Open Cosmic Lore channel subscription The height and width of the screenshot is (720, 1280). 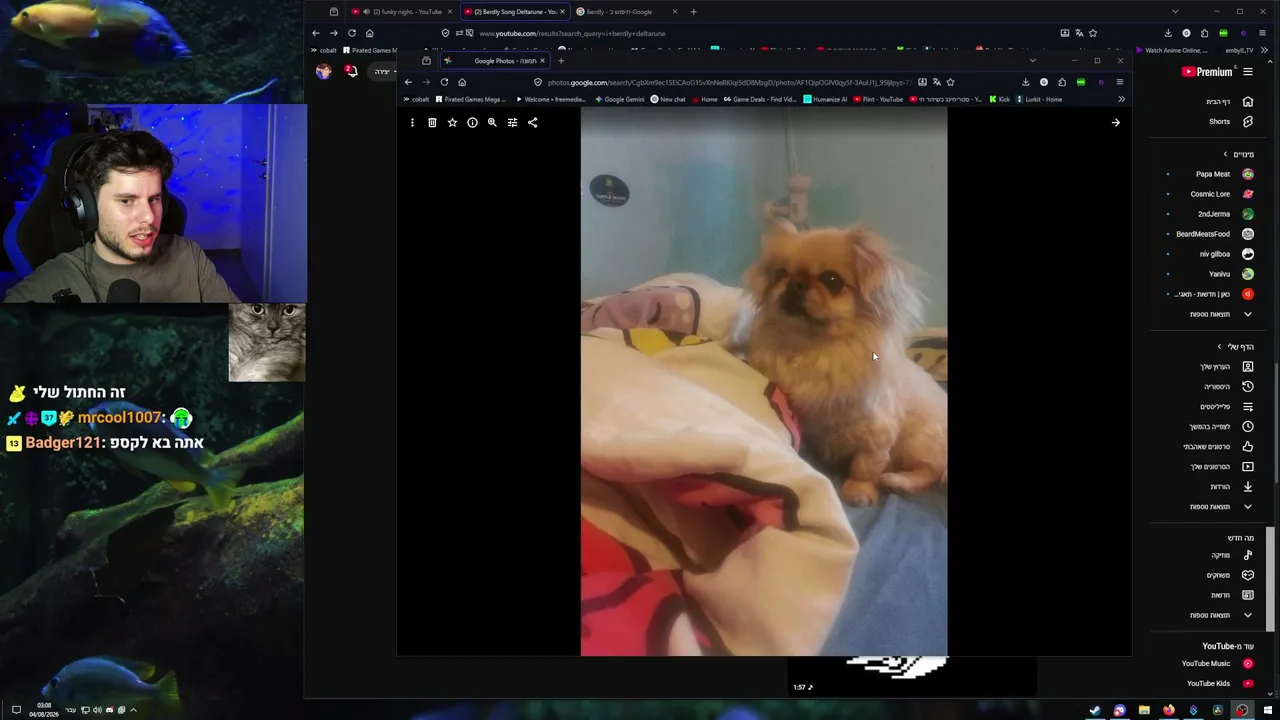tap(1210, 194)
